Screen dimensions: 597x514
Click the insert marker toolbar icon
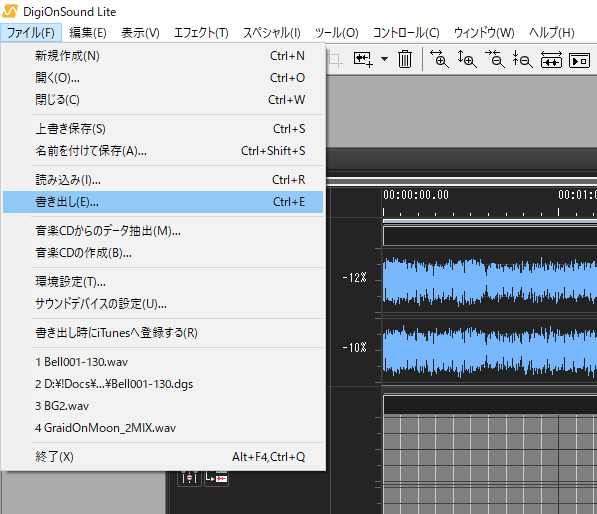[x=363, y=59]
